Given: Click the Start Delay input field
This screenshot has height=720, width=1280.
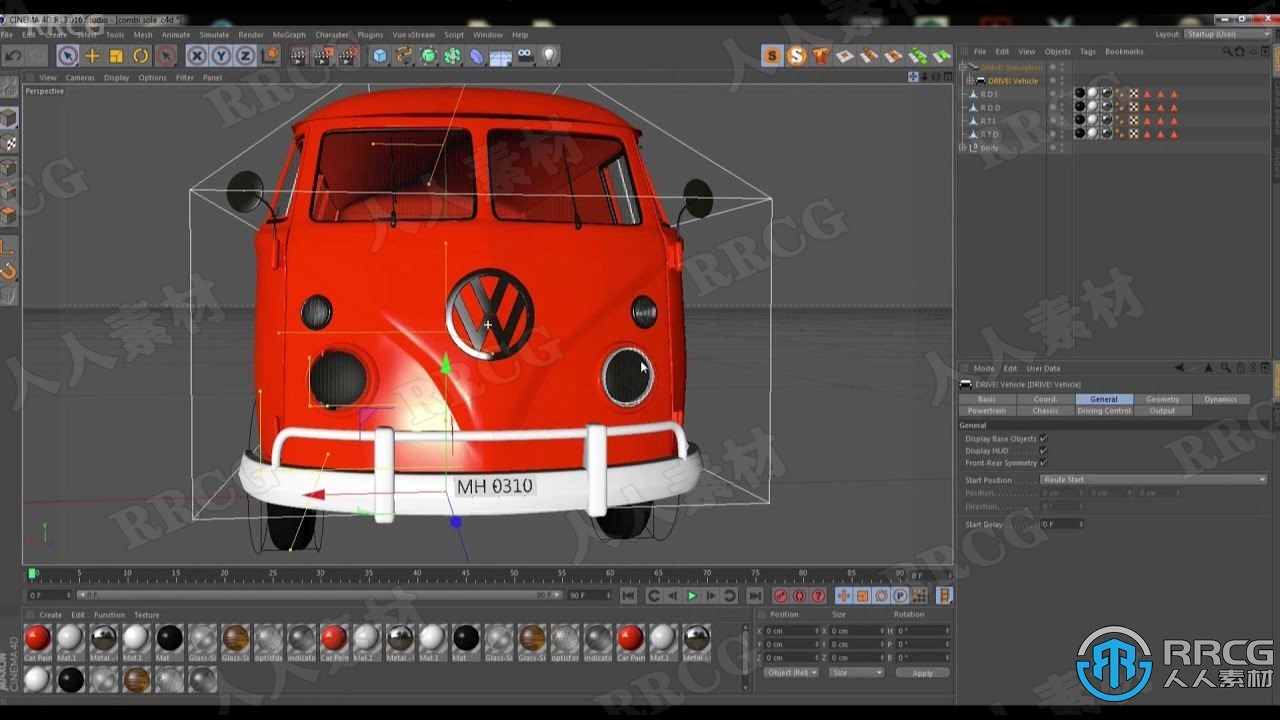Looking at the screenshot, I should click(x=1060, y=524).
